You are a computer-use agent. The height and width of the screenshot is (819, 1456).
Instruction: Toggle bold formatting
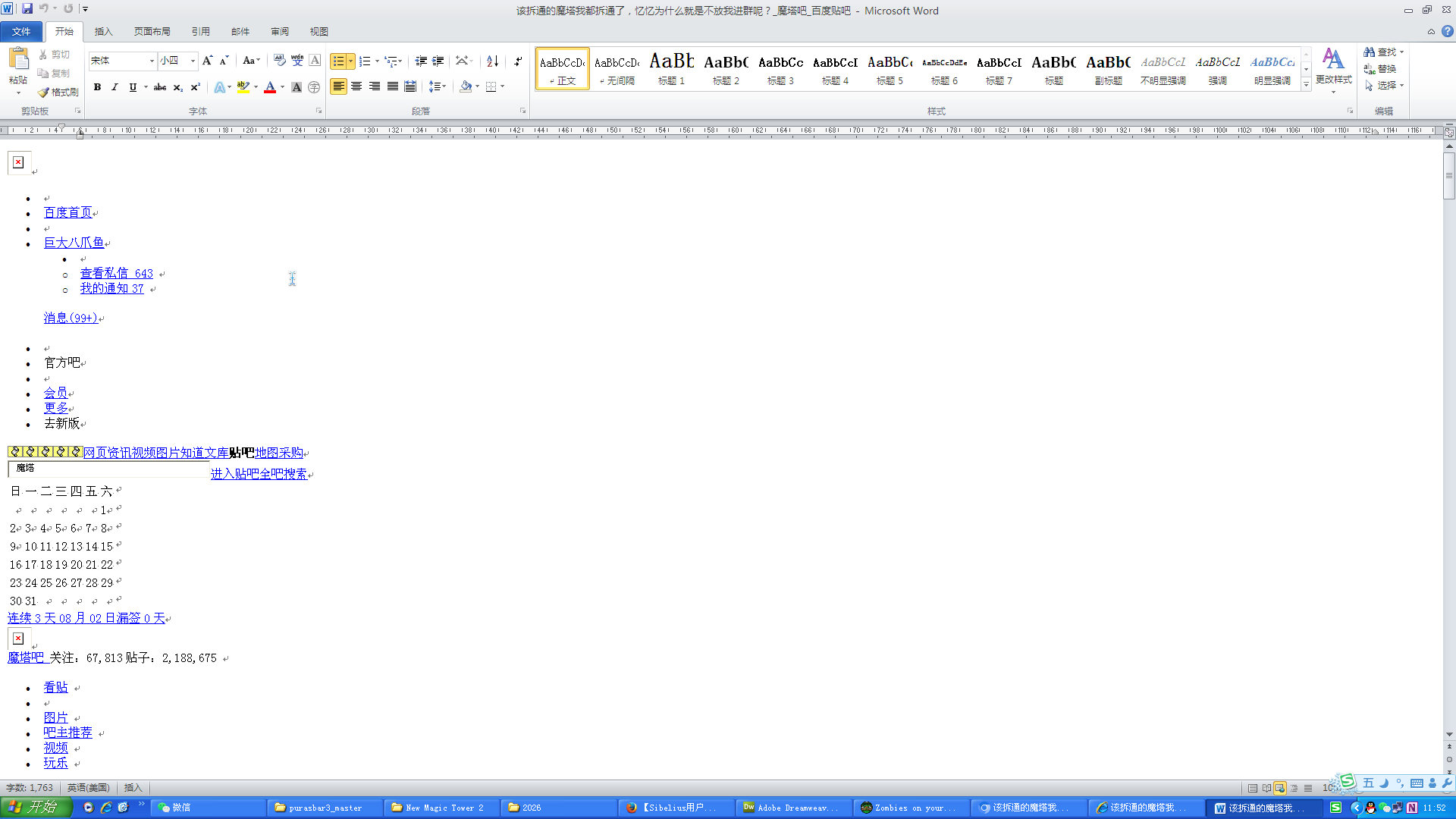tap(97, 87)
